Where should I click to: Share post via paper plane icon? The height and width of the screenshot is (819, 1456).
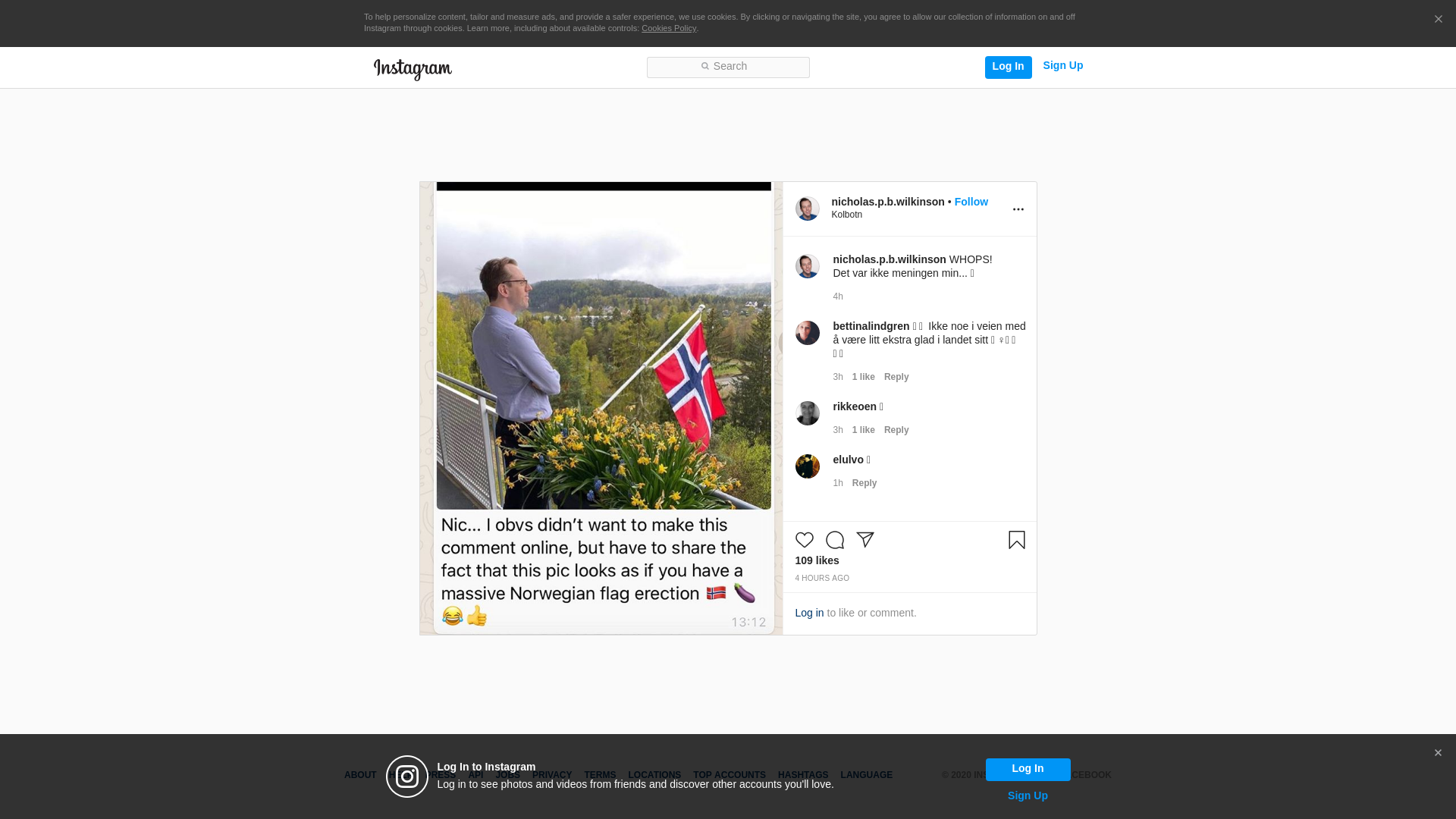865,540
